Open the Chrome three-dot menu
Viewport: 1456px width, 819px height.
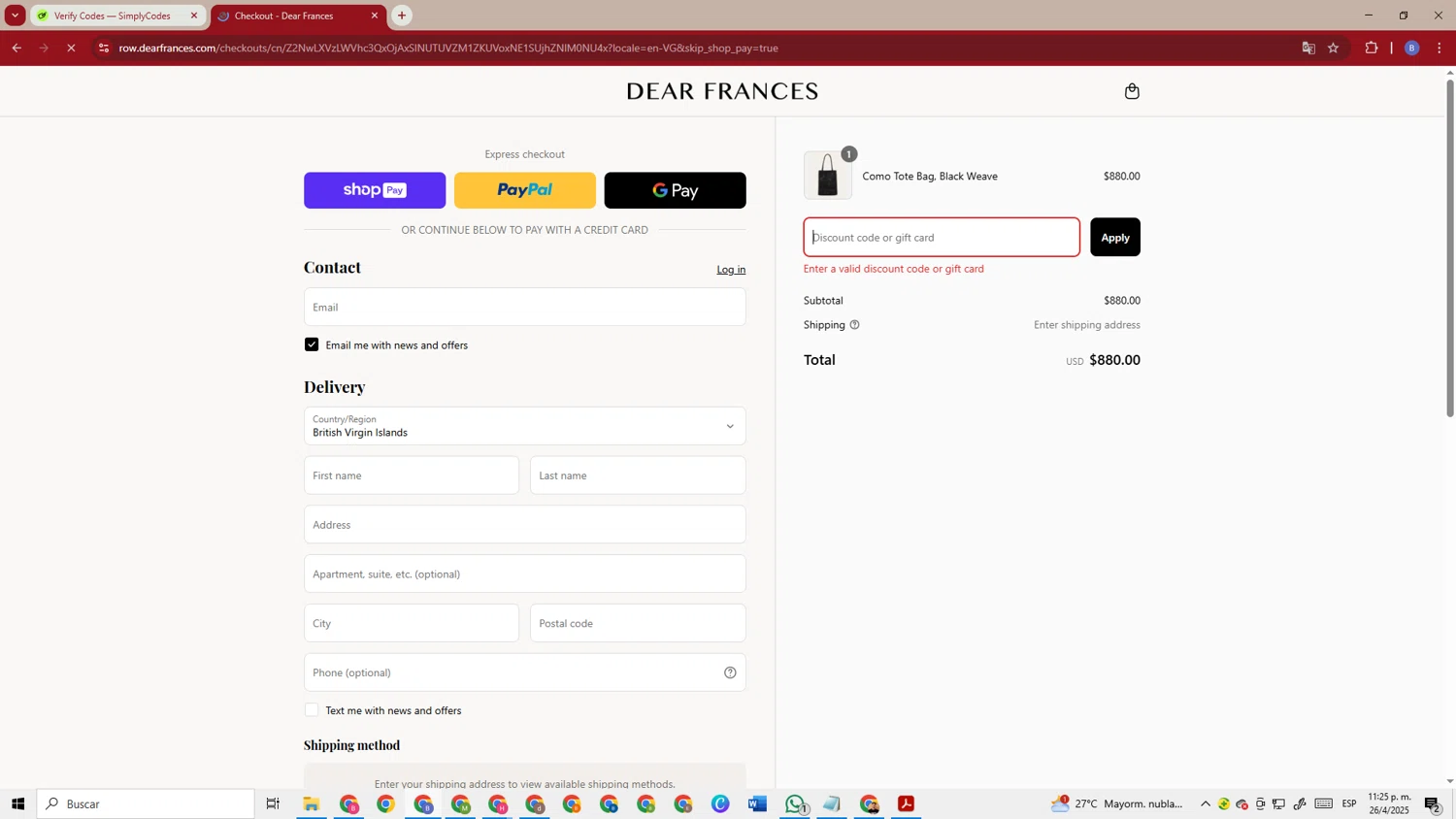[x=1439, y=48]
